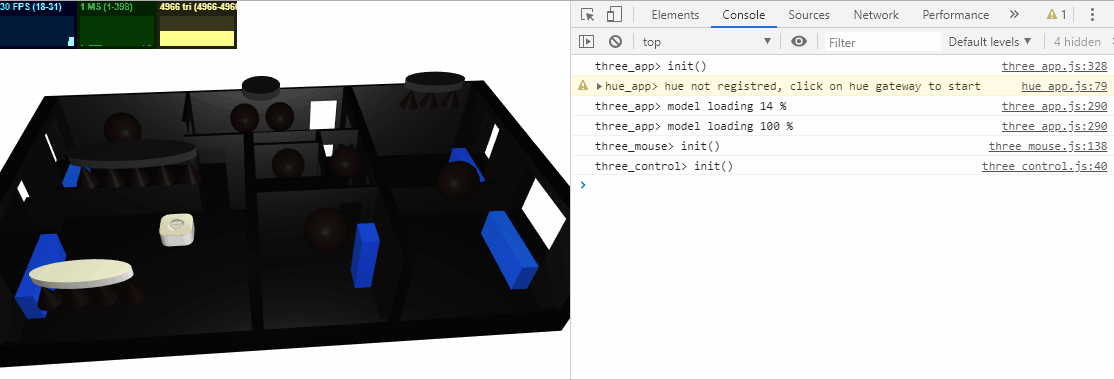Open the three_app.js:328 source link
The height and width of the screenshot is (380, 1114).
coord(1054,67)
